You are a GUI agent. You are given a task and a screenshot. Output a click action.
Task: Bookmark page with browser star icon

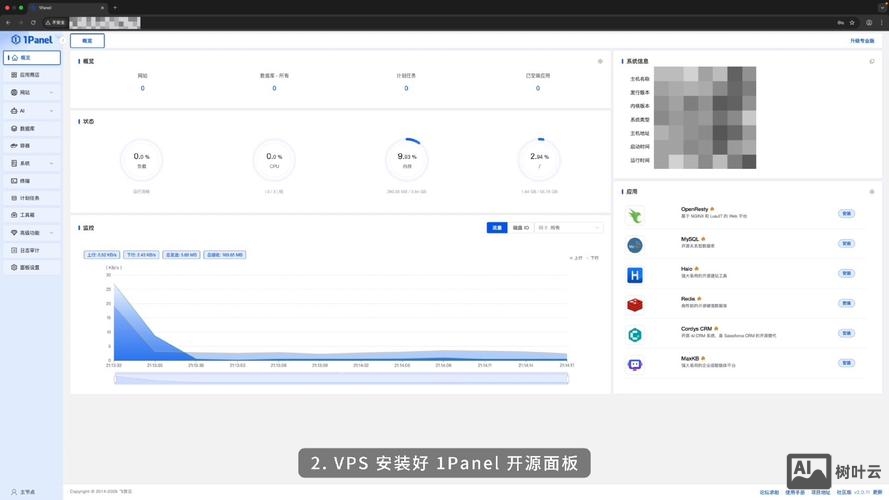[x=852, y=23]
